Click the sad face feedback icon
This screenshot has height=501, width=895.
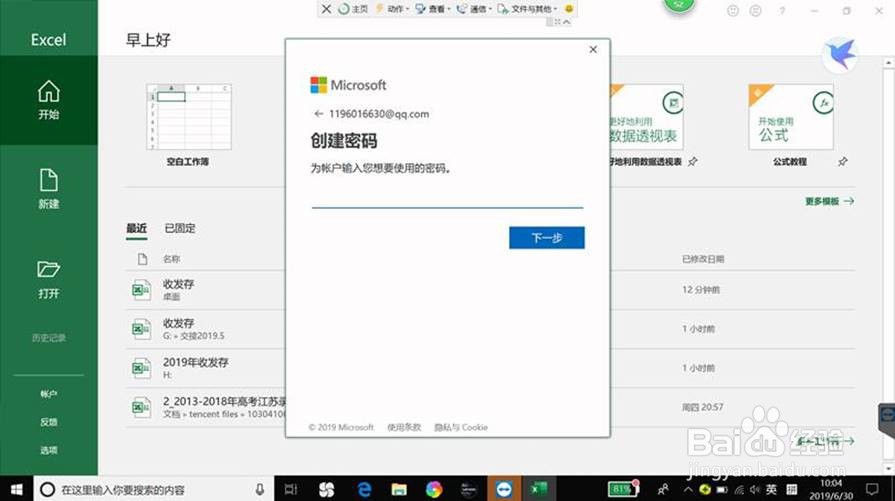[x=755, y=11]
